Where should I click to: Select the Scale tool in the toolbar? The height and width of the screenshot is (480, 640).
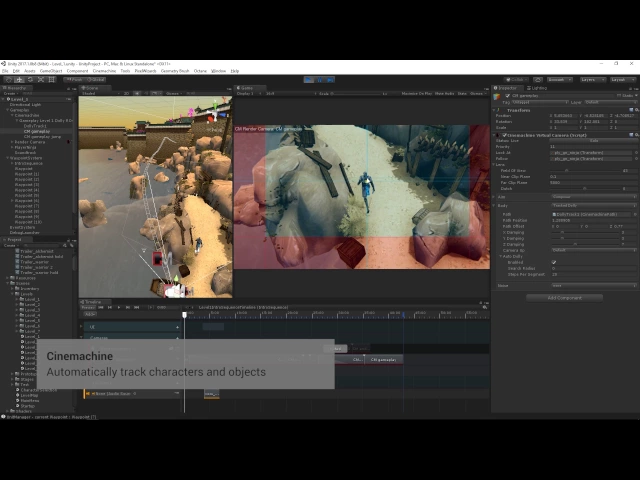pyautogui.click(x=41, y=80)
